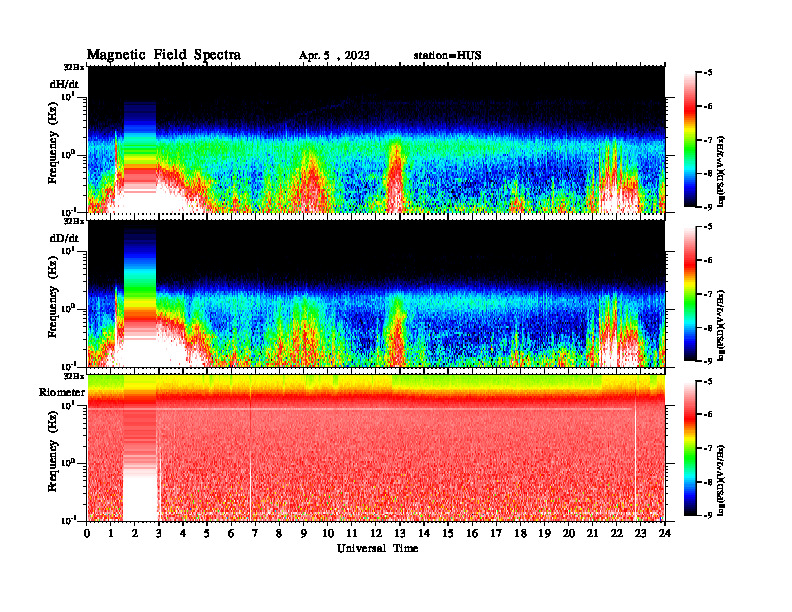Click hour tick label '22' on time axis
The height and width of the screenshot is (612, 792).
click(617, 534)
